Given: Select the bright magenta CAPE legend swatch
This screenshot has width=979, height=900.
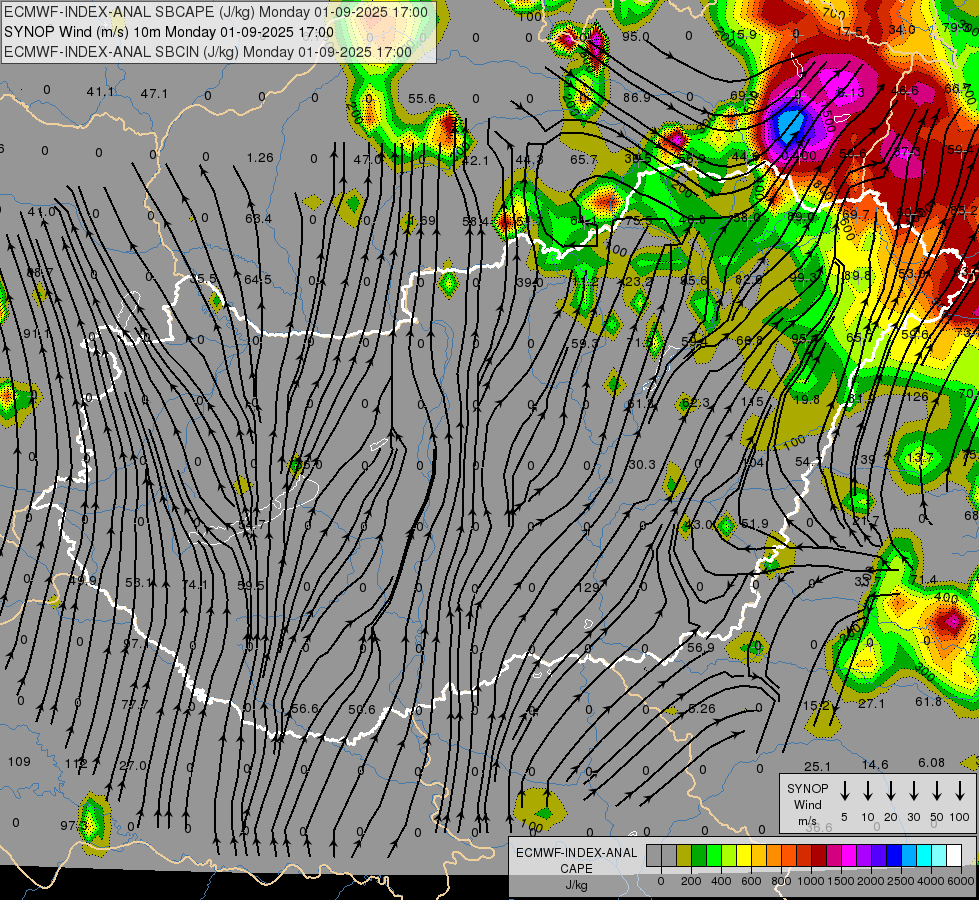Looking at the screenshot, I should coord(849,855).
